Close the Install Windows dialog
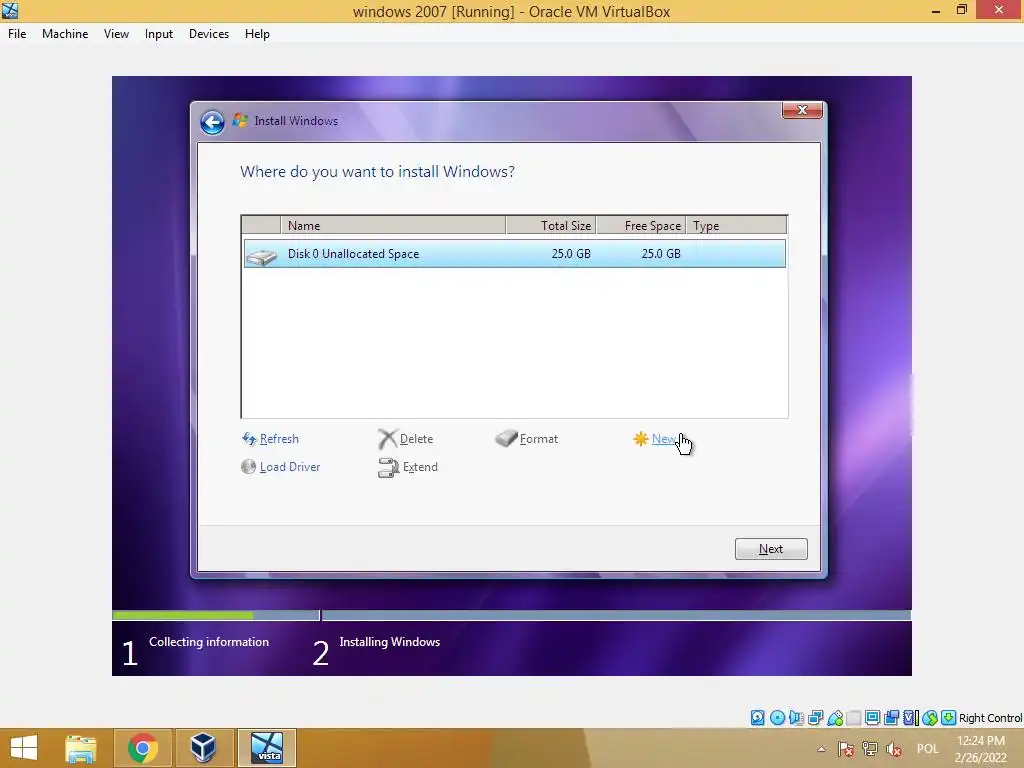This screenshot has height=768, width=1024. tap(802, 110)
